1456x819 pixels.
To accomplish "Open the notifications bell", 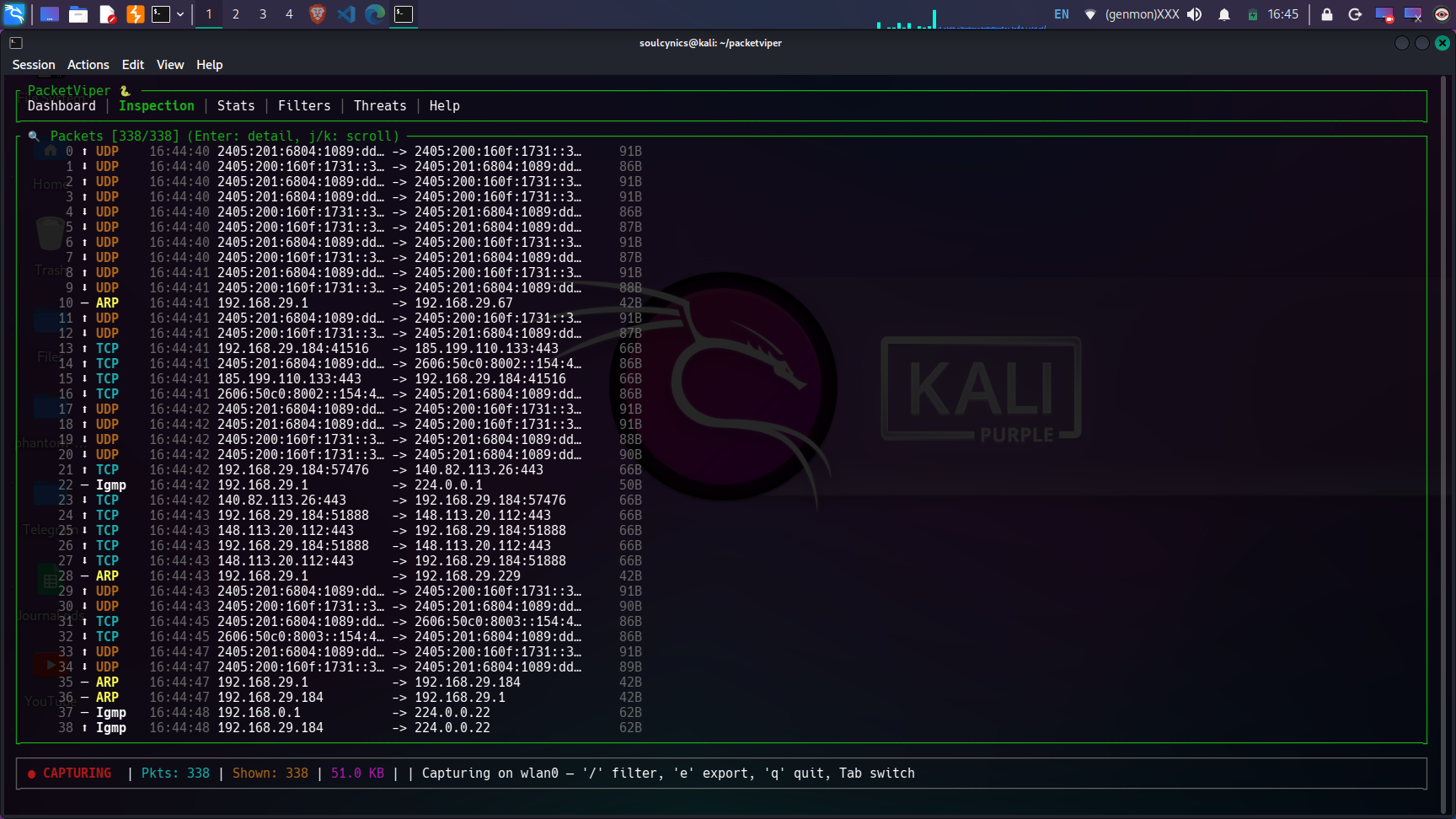I will coord(1224,14).
